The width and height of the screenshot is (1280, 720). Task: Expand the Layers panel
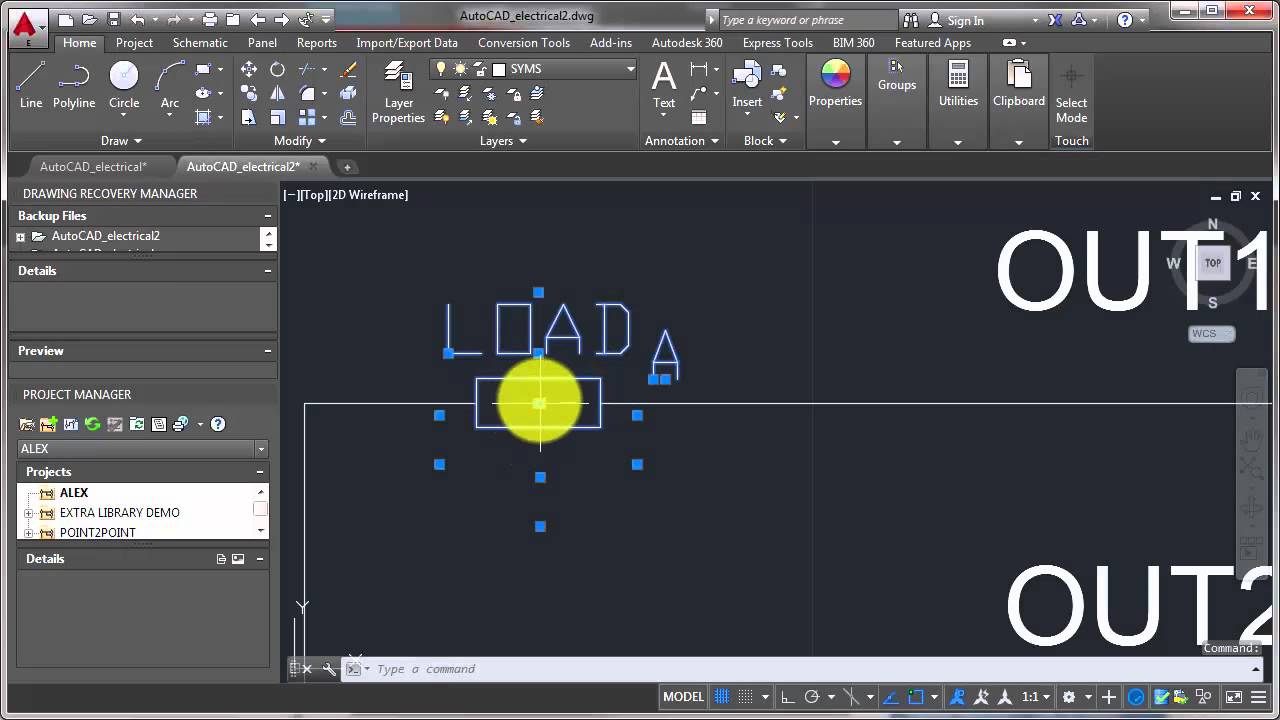point(503,141)
